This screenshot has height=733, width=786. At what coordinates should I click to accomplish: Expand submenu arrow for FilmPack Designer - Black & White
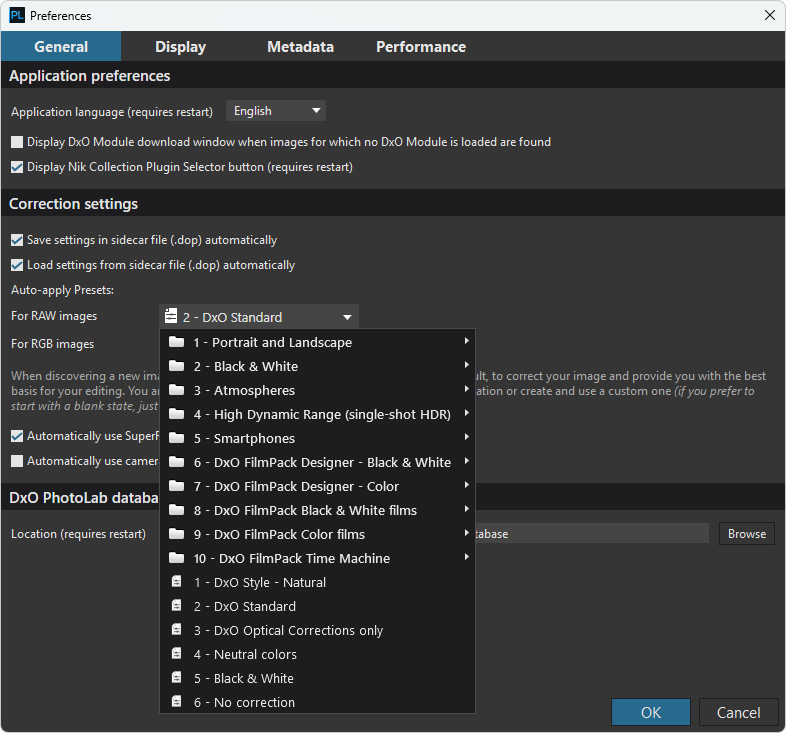466,461
